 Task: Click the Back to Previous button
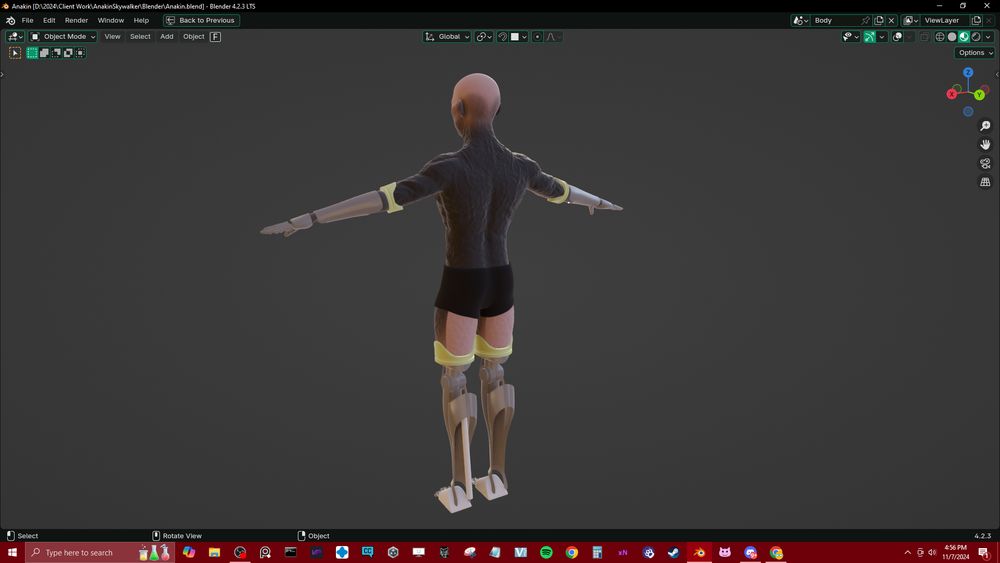(x=201, y=20)
